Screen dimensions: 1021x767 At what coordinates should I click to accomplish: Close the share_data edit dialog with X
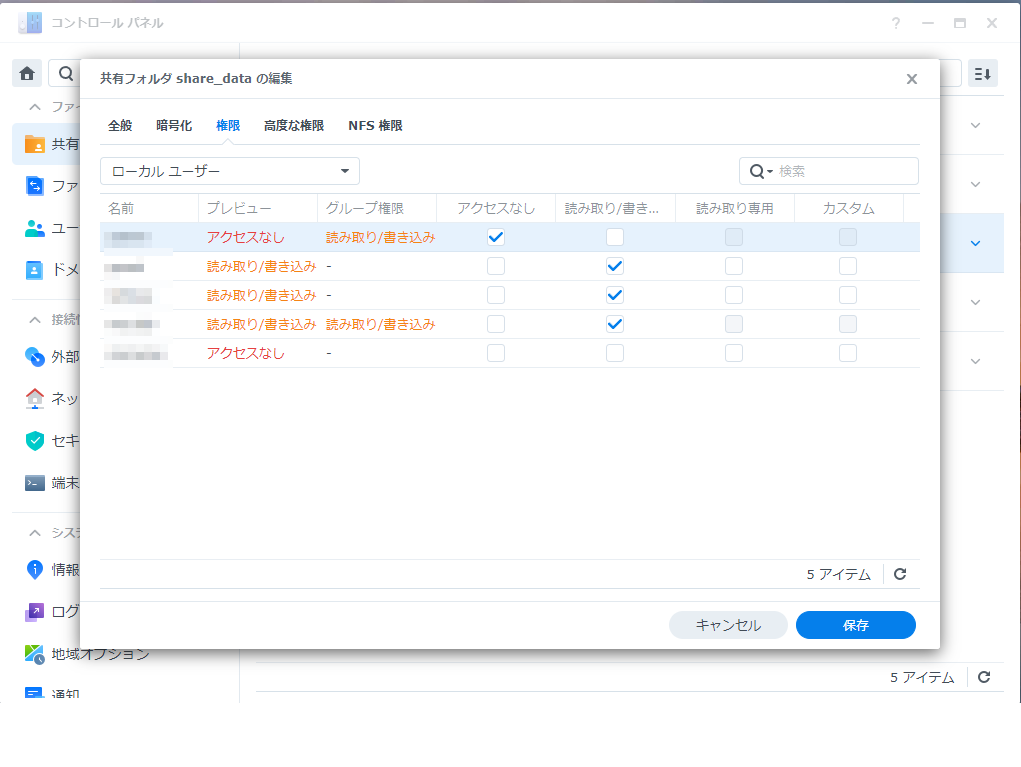coord(912,79)
